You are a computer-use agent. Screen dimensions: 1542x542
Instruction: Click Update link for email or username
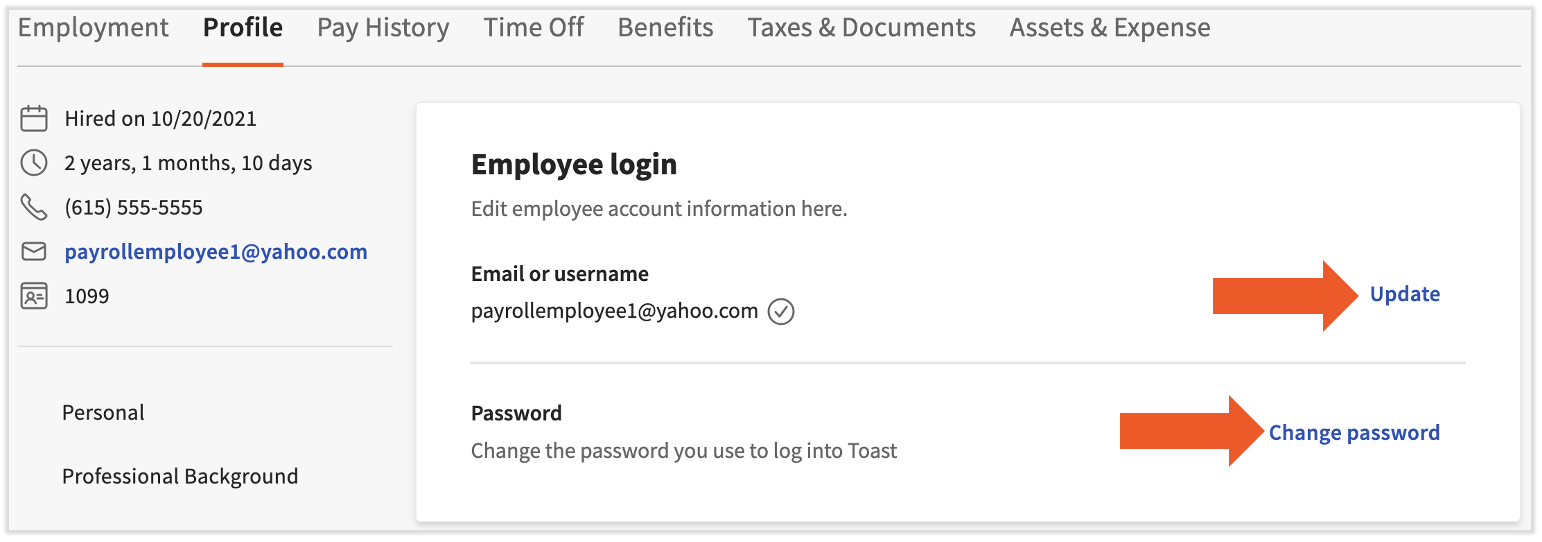pos(1405,294)
